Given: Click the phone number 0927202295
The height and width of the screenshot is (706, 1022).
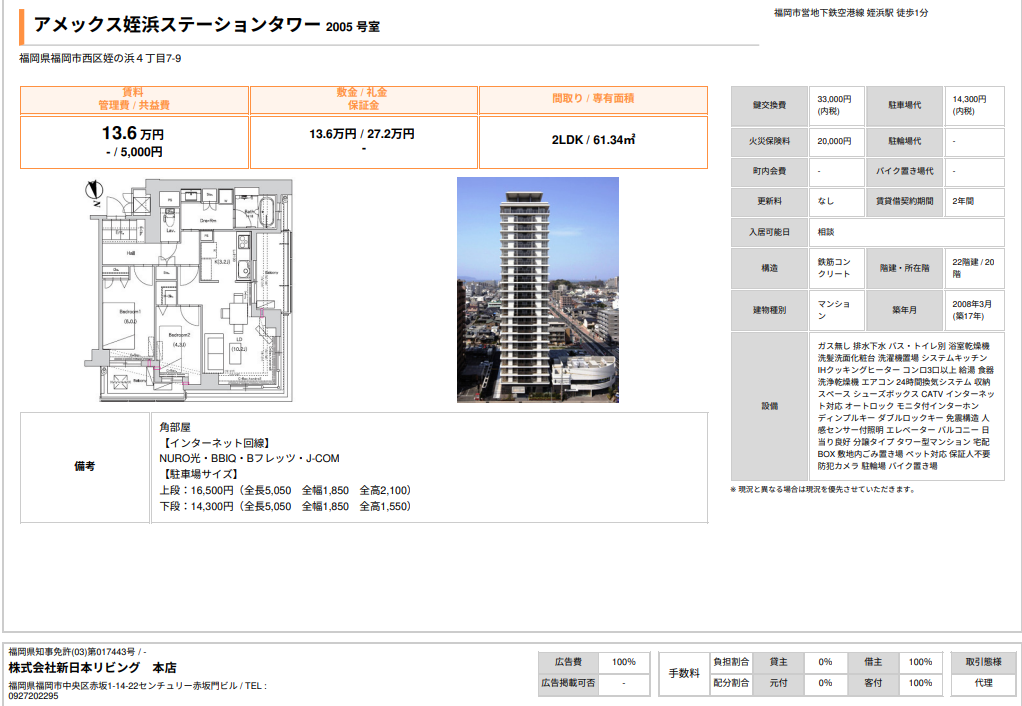Looking at the screenshot, I should 33,696.
